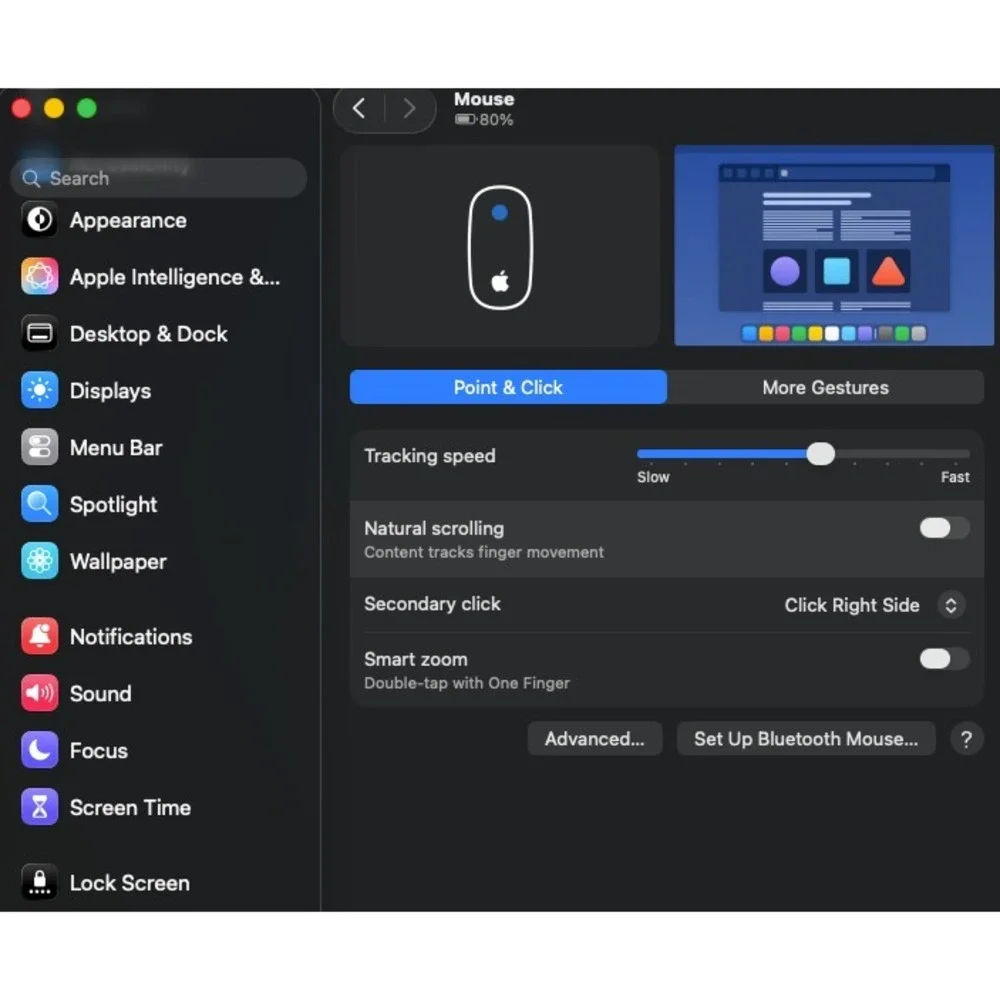
Task: Open the Notifications bell icon
Action: pyautogui.click(x=40, y=636)
